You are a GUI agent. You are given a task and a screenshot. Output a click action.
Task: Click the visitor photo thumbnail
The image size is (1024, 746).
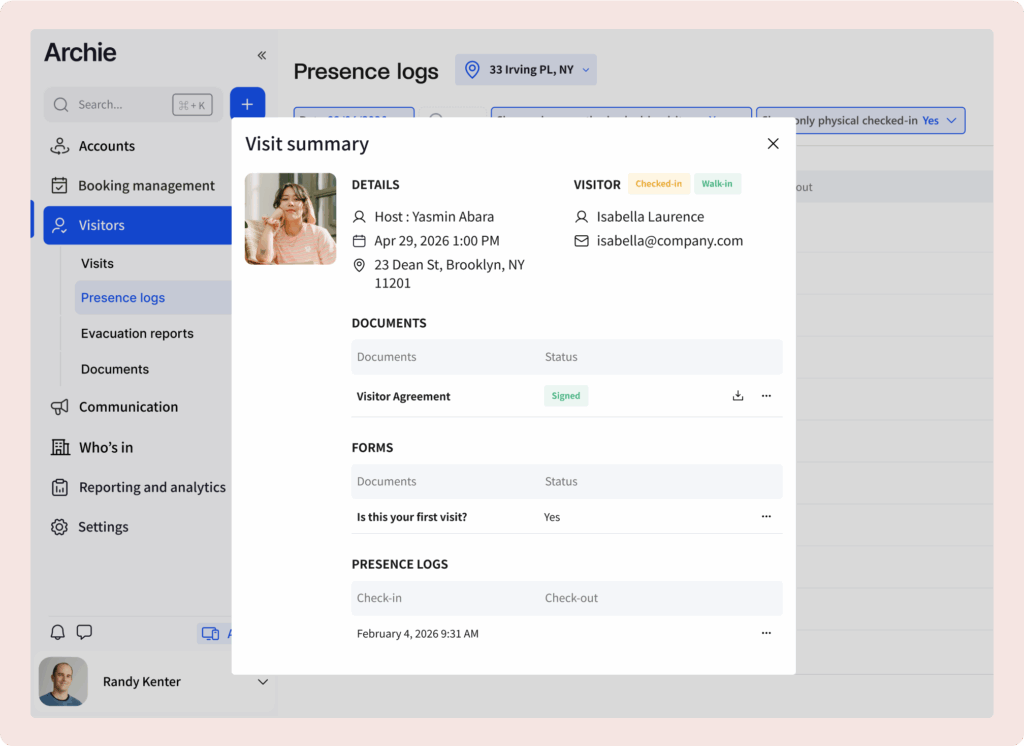[x=290, y=219]
